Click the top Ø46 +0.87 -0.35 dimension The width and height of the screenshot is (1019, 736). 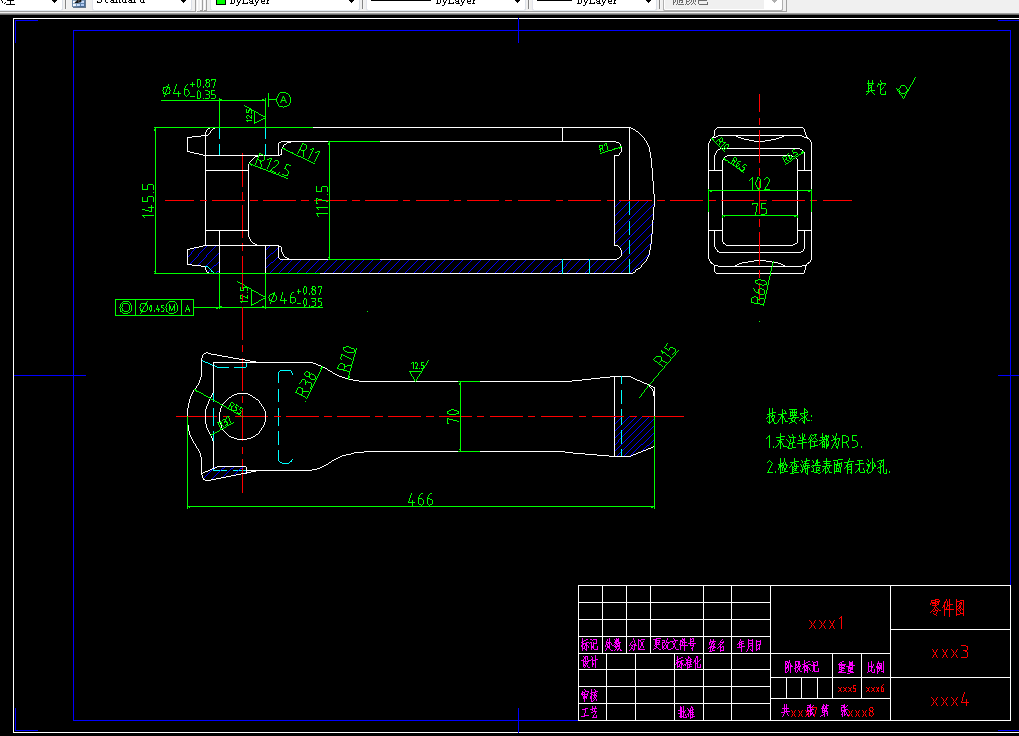click(x=189, y=89)
